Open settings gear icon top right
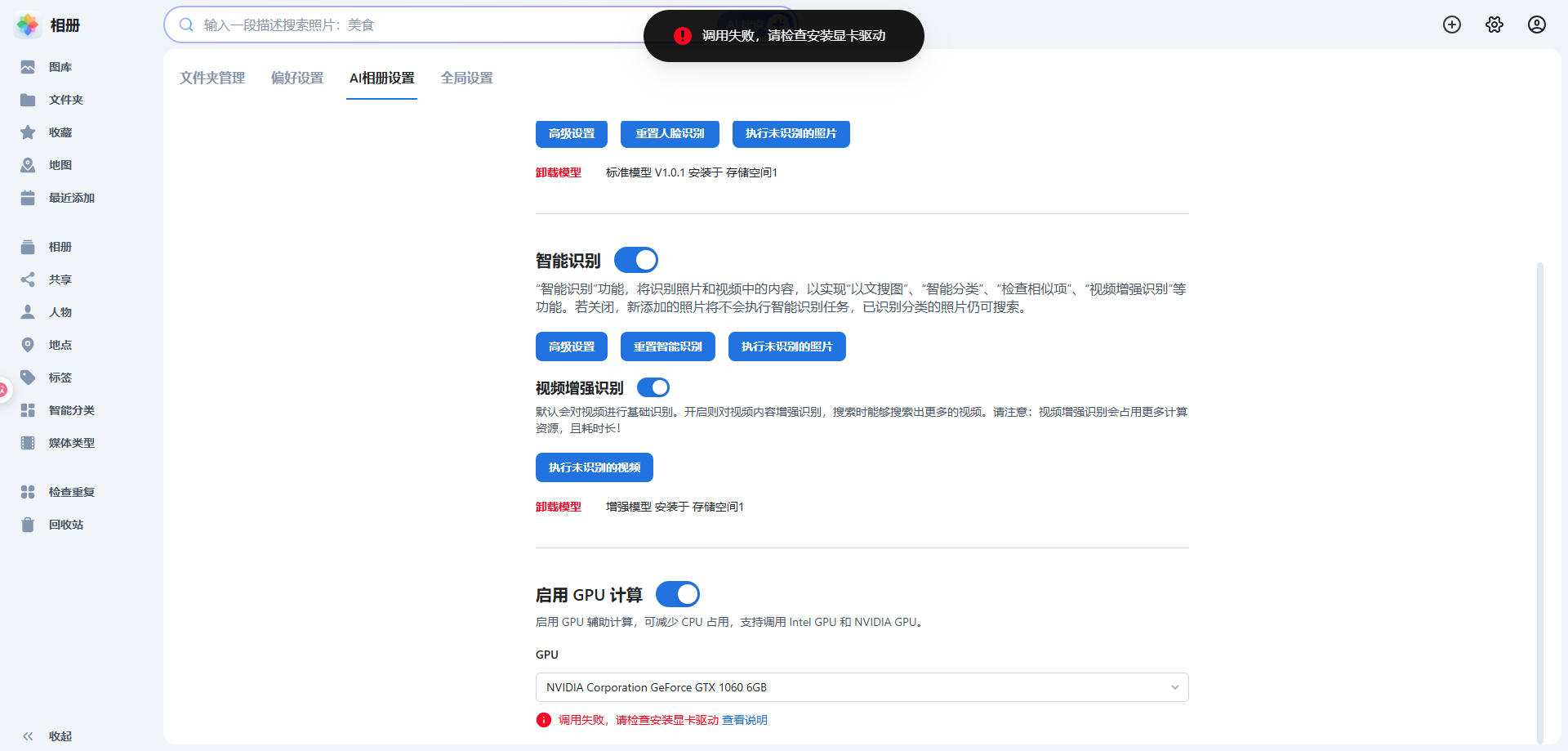The image size is (1568, 751). tap(1494, 25)
